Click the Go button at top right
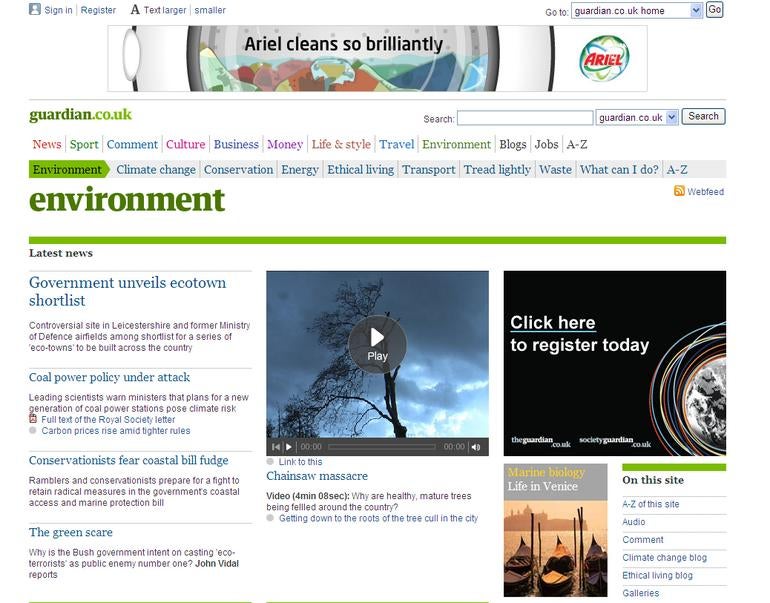This screenshot has height=603, width=770. coord(715,10)
